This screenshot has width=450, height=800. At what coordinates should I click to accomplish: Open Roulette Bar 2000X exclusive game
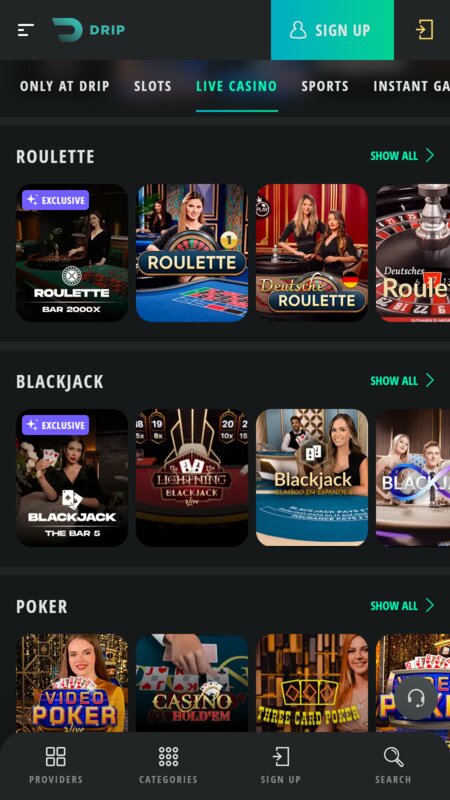click(72, 253)
